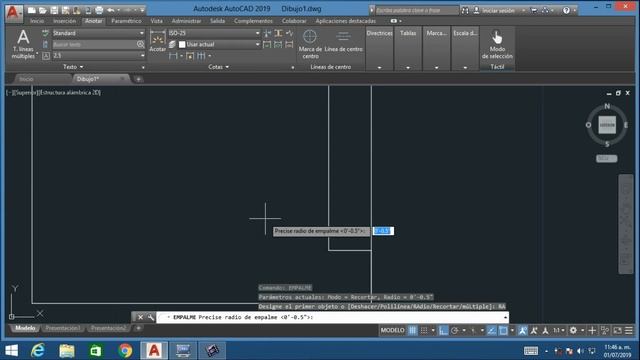Click the clean screen icon in status bar
640x360 pixels.
[618, 330]
